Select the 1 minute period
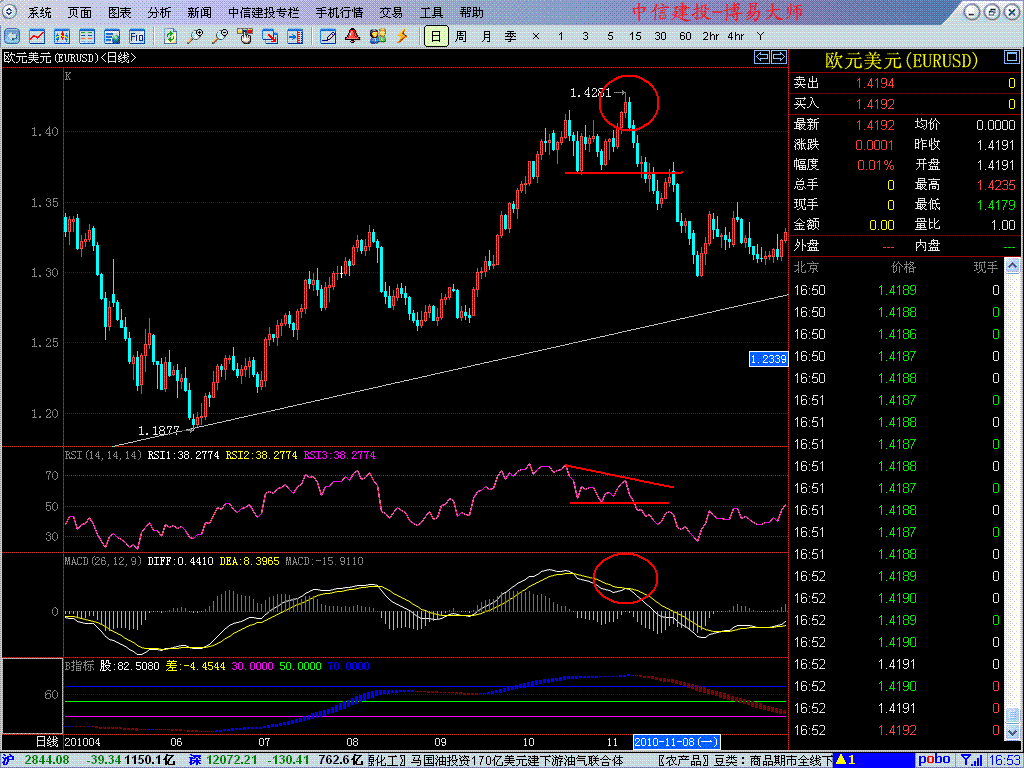This screenshot has width=1024, height=768. pos(560,37)
